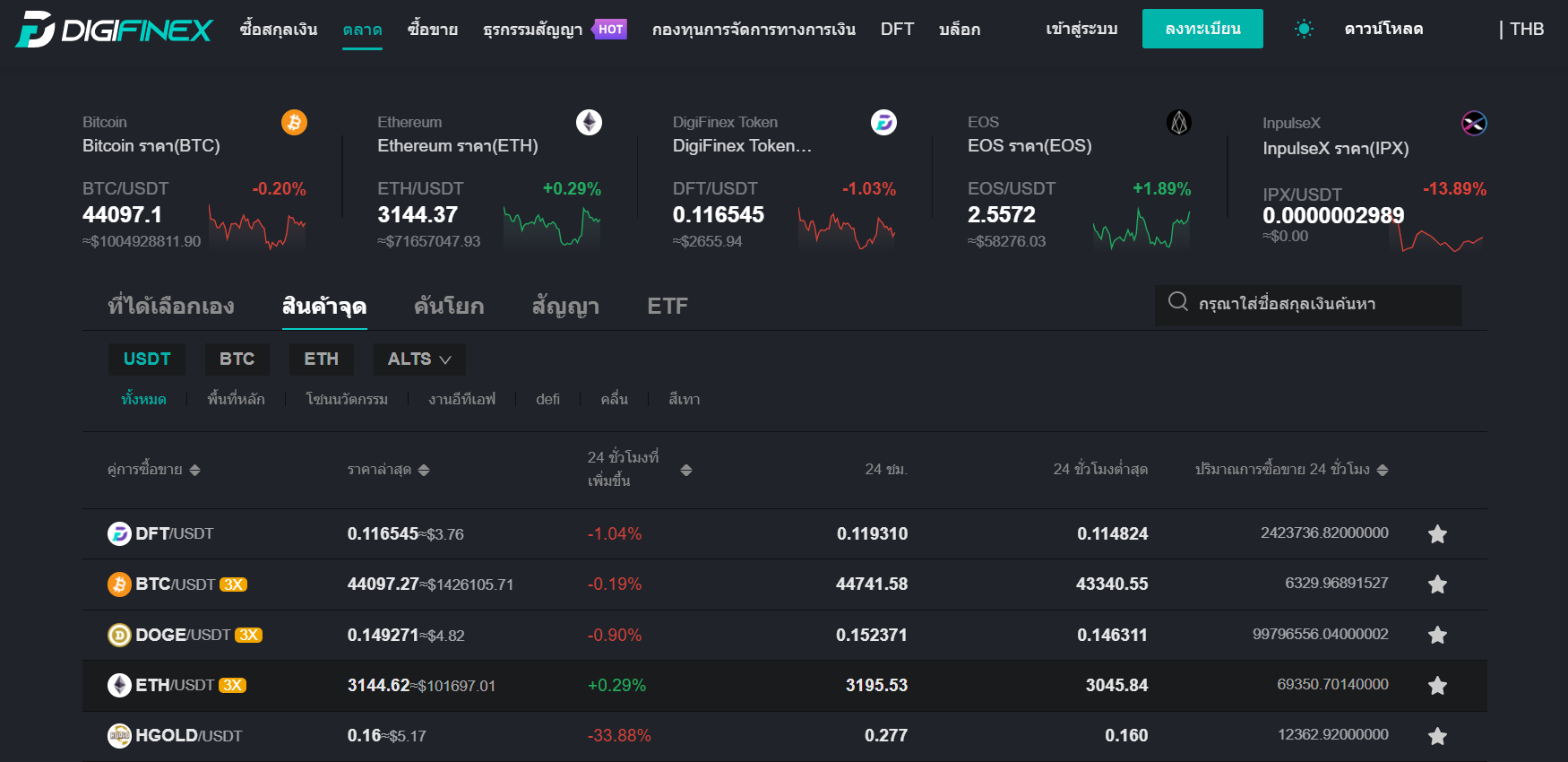Viewport: 1568px width, 762px height.
Task: Open the DOGE/USDT pair name
Action: (x=183, y=635)
